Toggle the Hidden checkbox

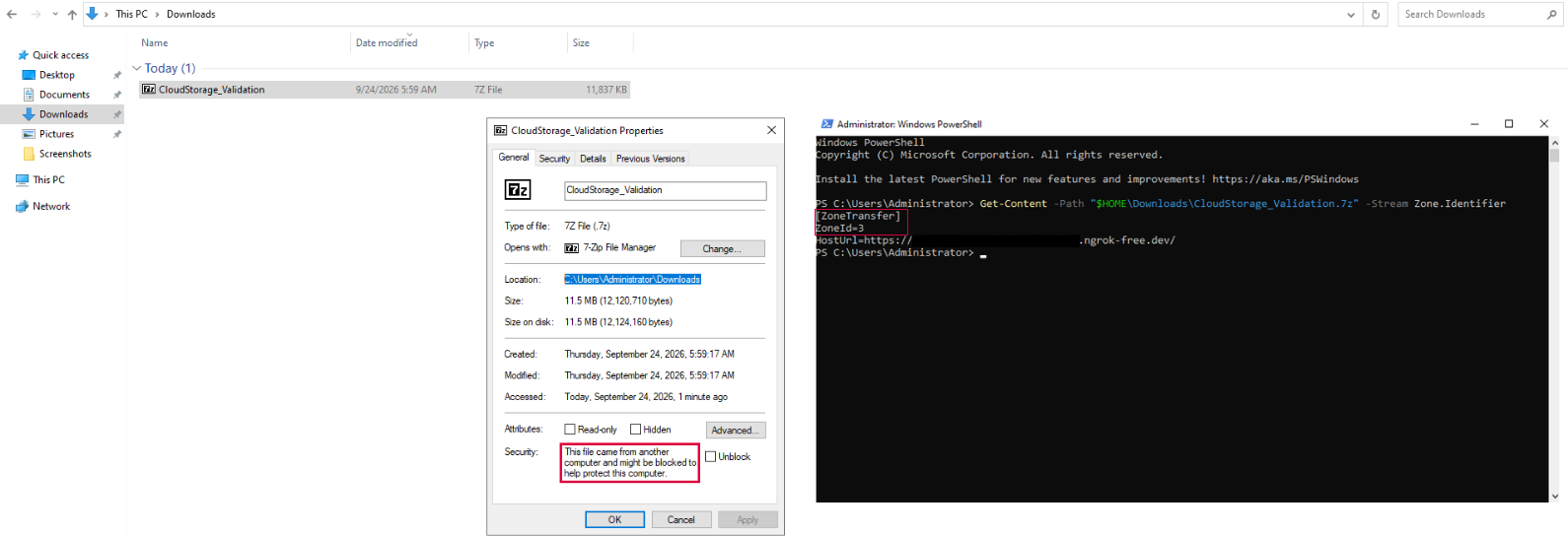(635, 430)
